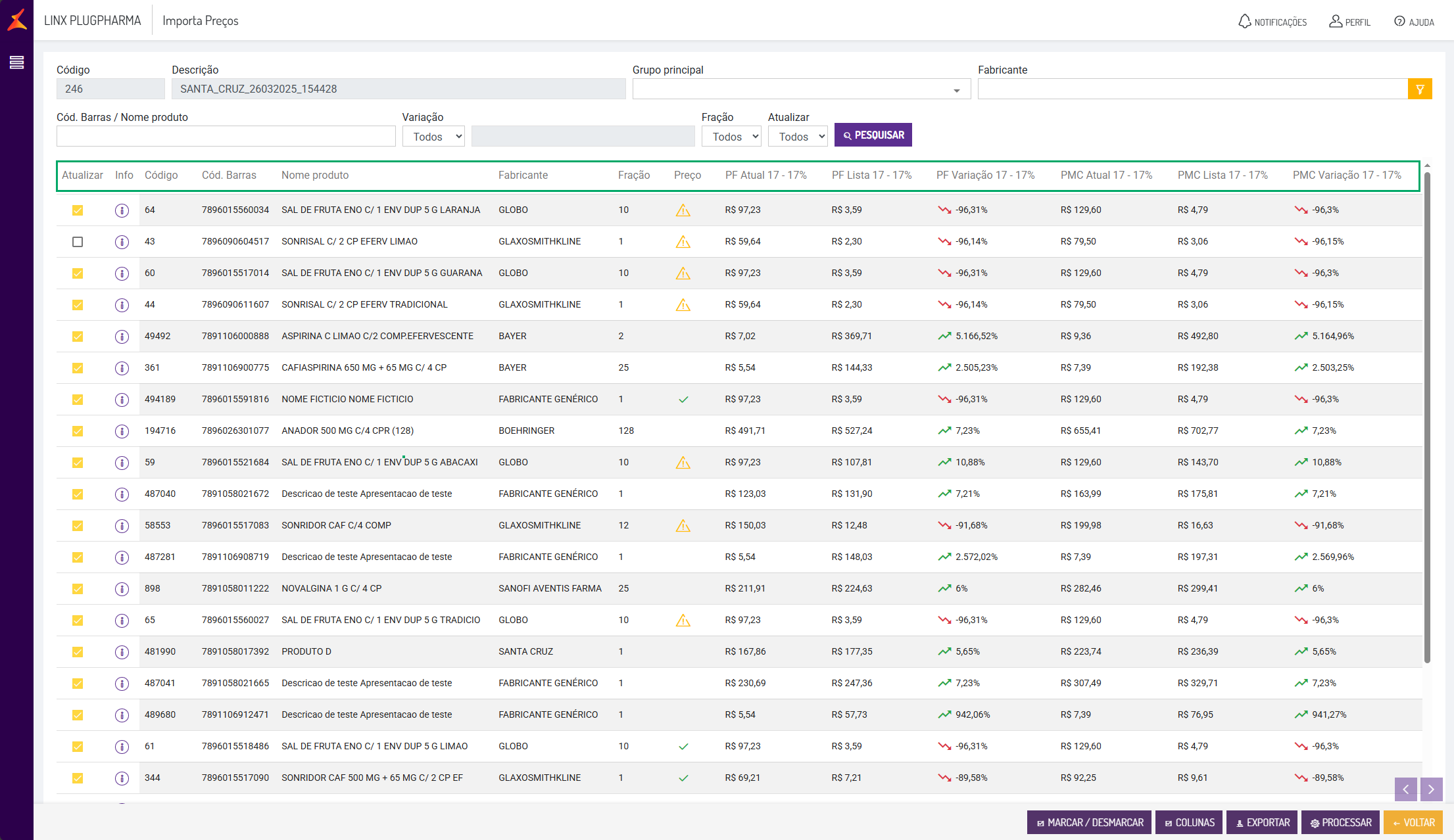Go to previous page arrow
Screen dimensions: 1454x840
[x=1406, y=789]
